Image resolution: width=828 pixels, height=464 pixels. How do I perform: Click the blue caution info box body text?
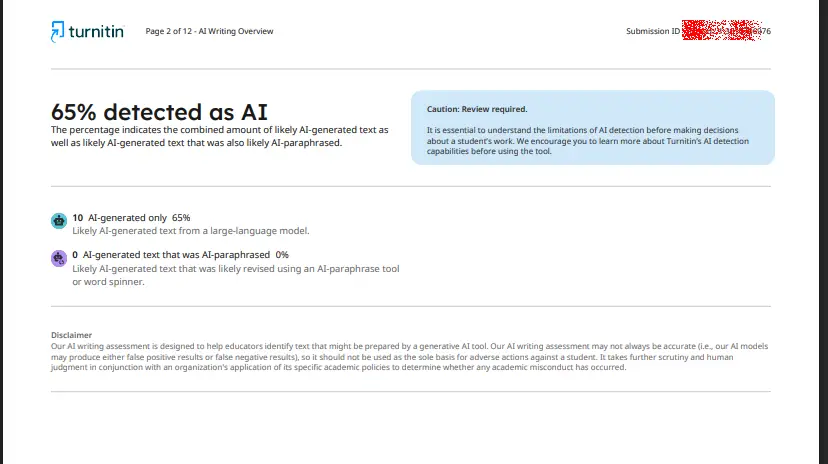[x=588, y=140]
